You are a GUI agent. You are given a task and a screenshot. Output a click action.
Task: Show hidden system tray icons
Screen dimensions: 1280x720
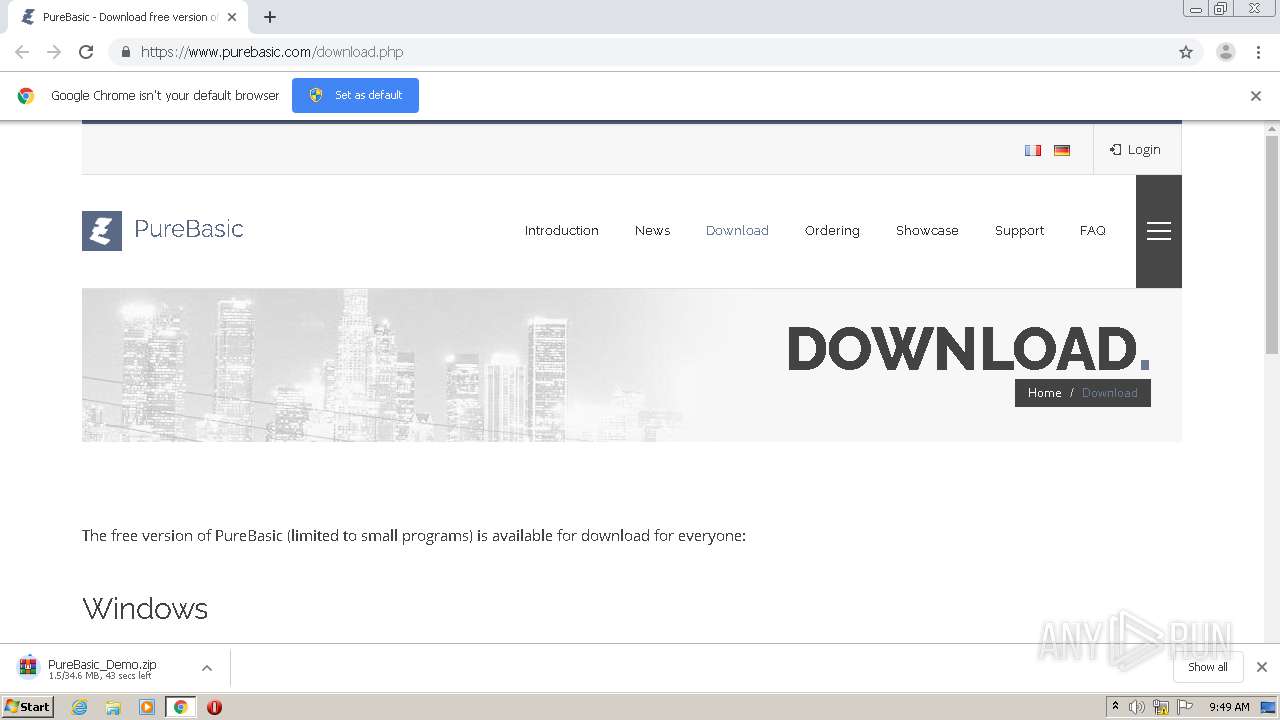[1115, 707]
